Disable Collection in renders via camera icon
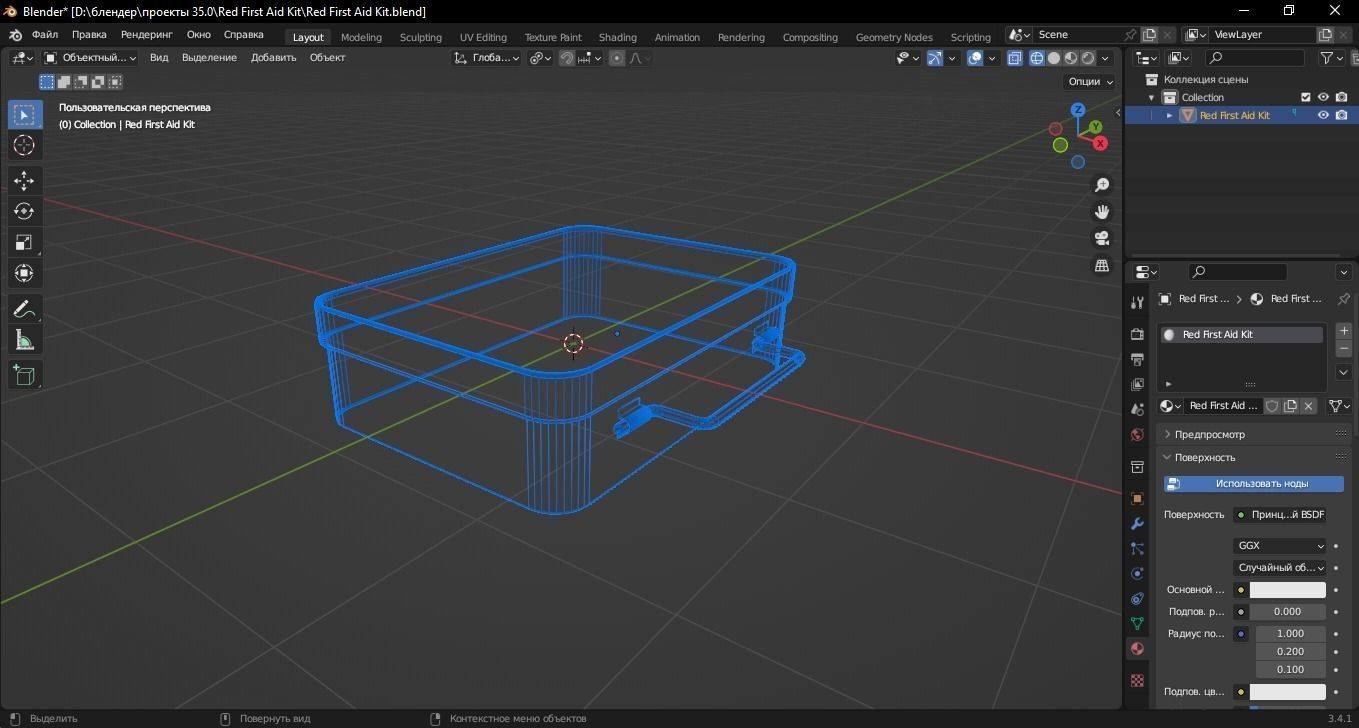Viewport: 1359px width, 728px height. coord(1341,97)
